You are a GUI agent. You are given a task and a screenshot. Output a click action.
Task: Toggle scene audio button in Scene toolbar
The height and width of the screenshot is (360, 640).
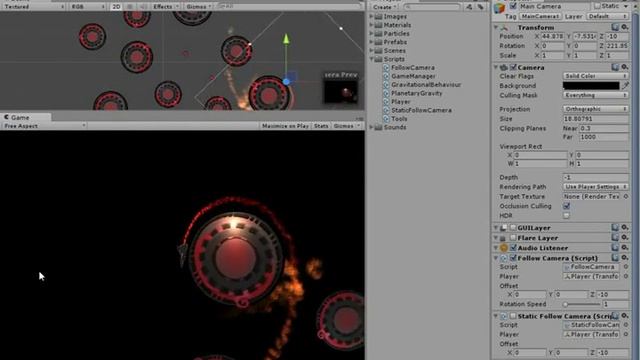pyautogui.click(x=144, y=7)
